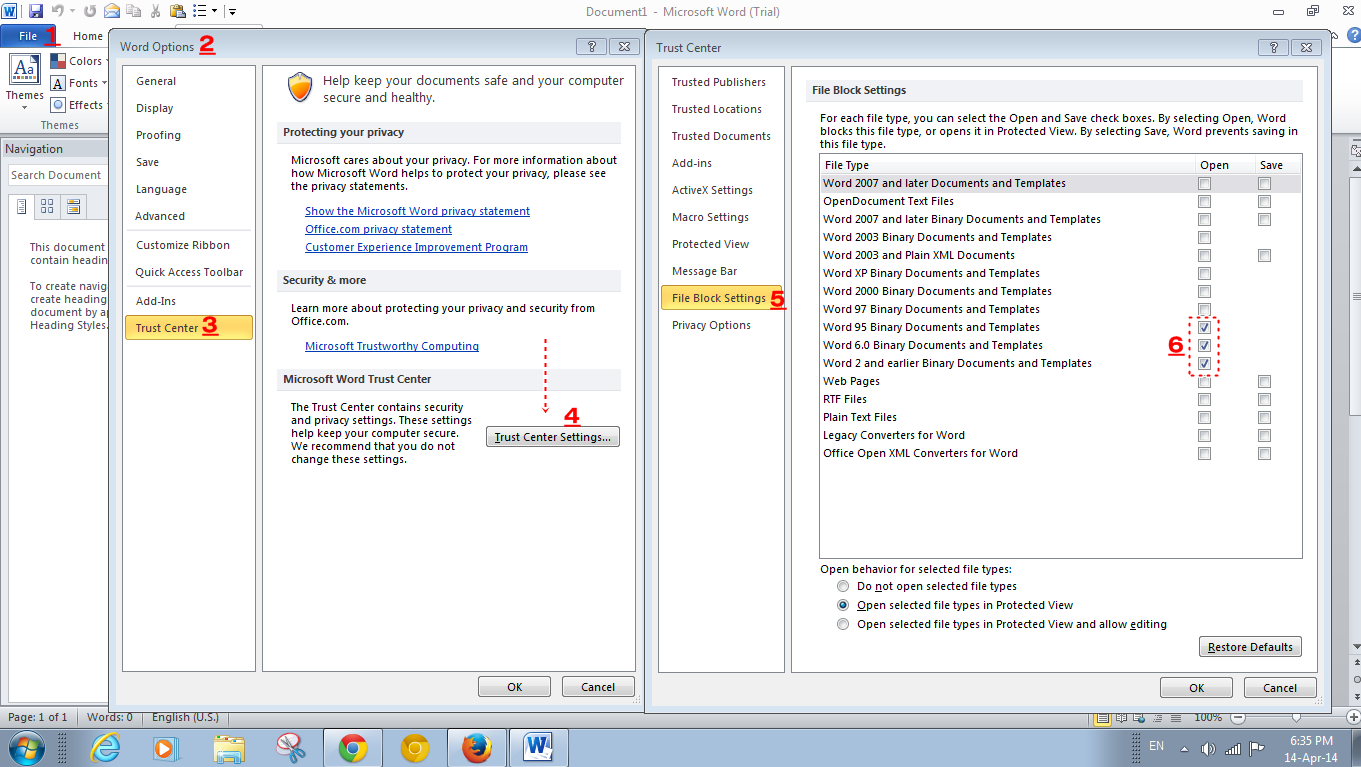Screen dimensions: 1361x767
Task: Open the bullet list dropdown arrow in toolbar
Action: 214,11
